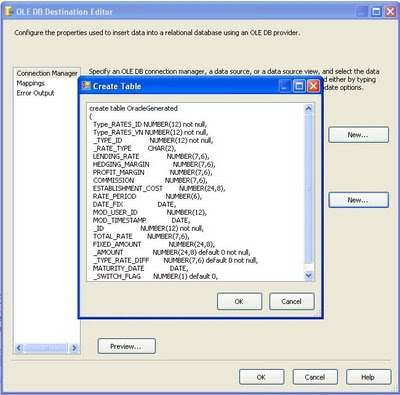Click left arrow of page list scrollbar
Screen dimensions: 400x395
19,348
